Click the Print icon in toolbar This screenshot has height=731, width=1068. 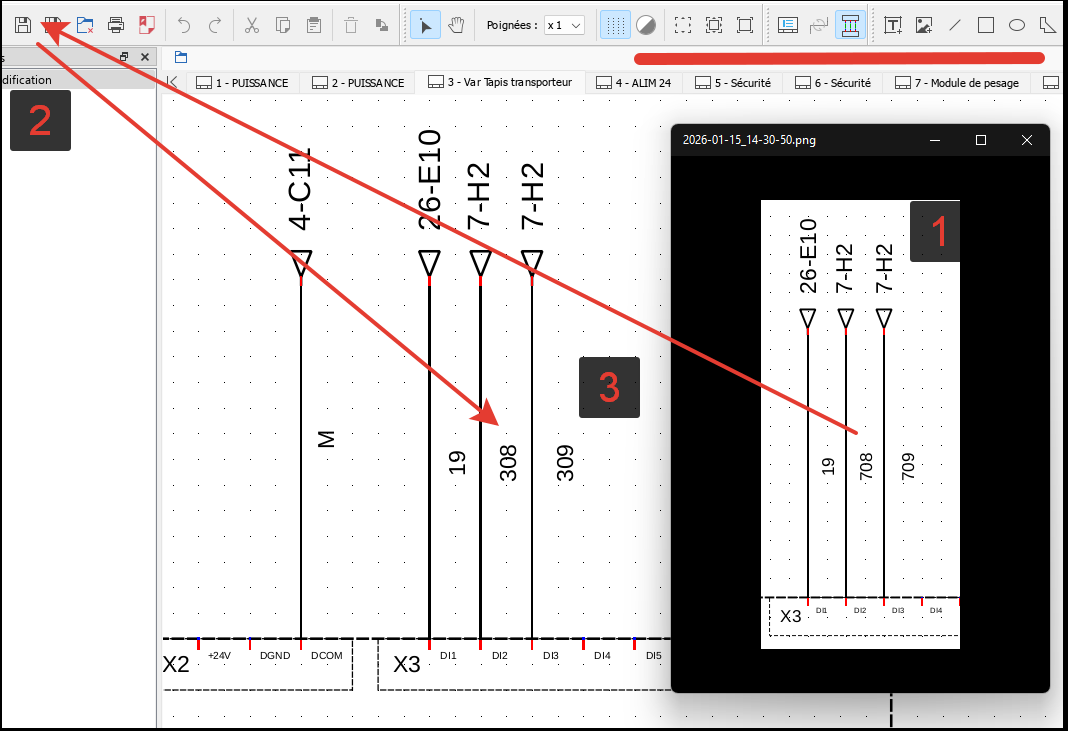[x=116, y=25]
